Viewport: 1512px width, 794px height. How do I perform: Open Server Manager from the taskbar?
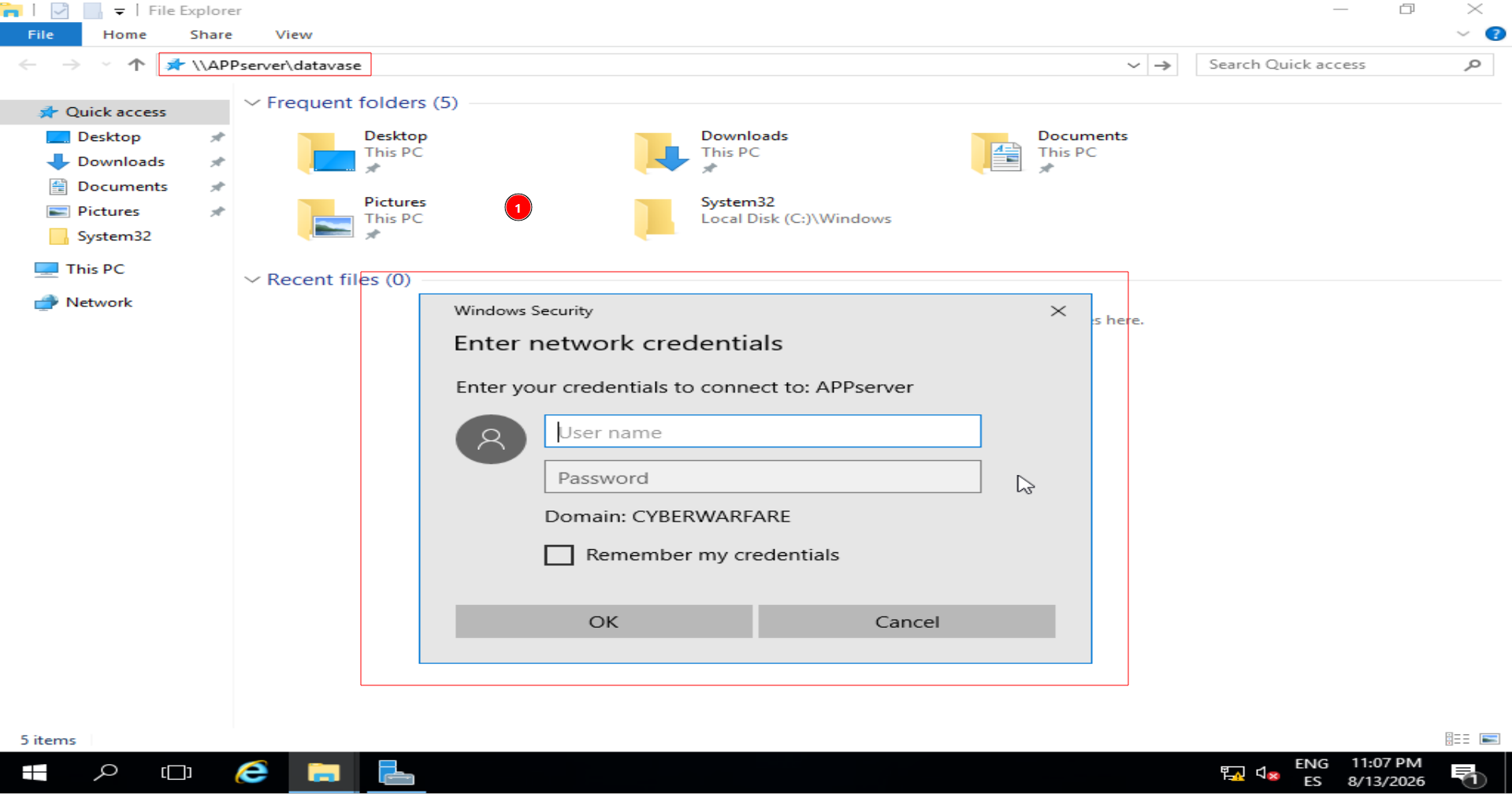click(396, 772)
